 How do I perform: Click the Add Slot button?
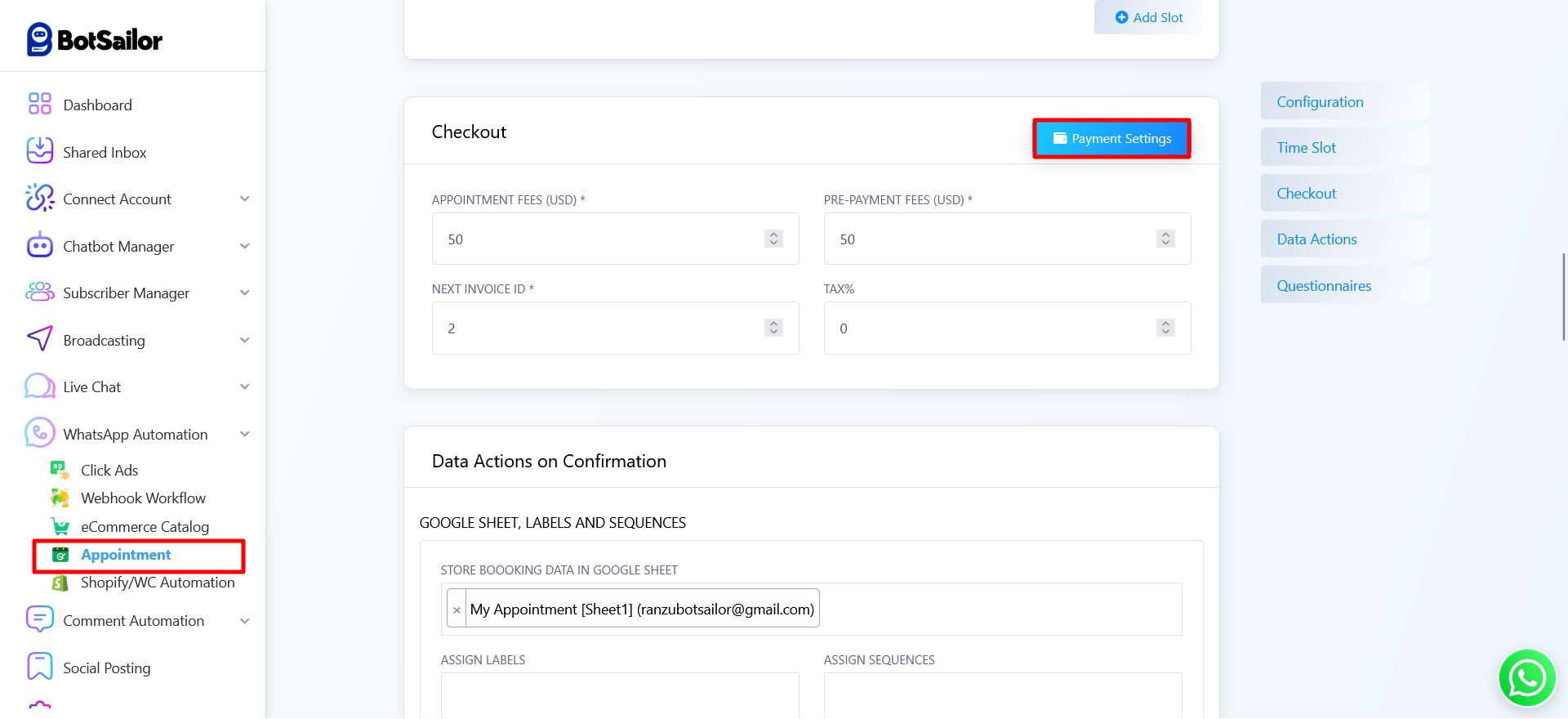(x=1148, y=17)
